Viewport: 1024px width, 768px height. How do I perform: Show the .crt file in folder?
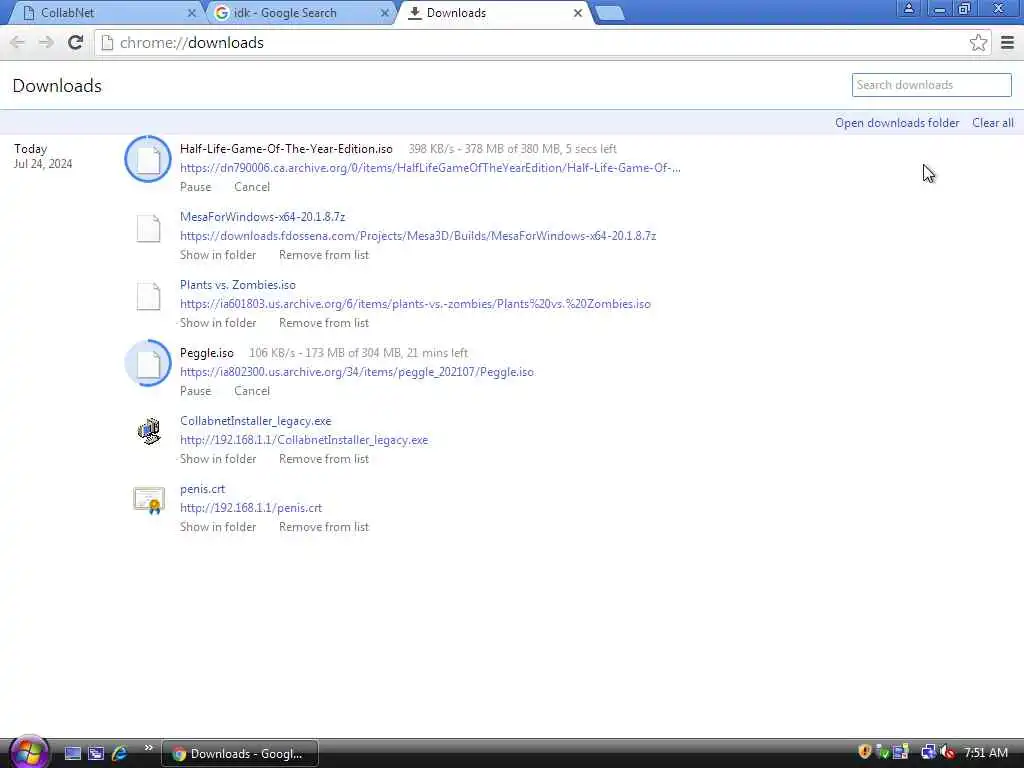pos(217,526)
